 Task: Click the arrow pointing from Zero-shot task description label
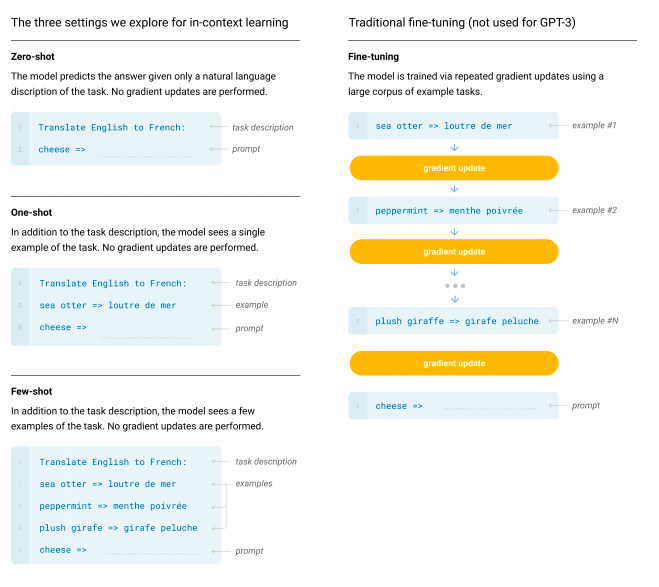(x=219, y=128)
